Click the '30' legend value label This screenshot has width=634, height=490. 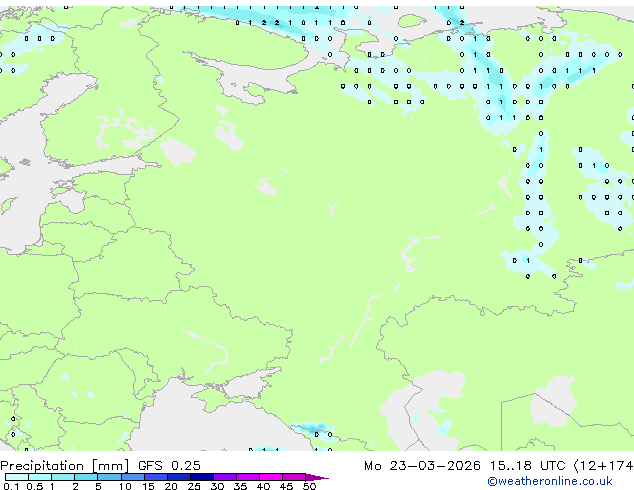(217, 486)
